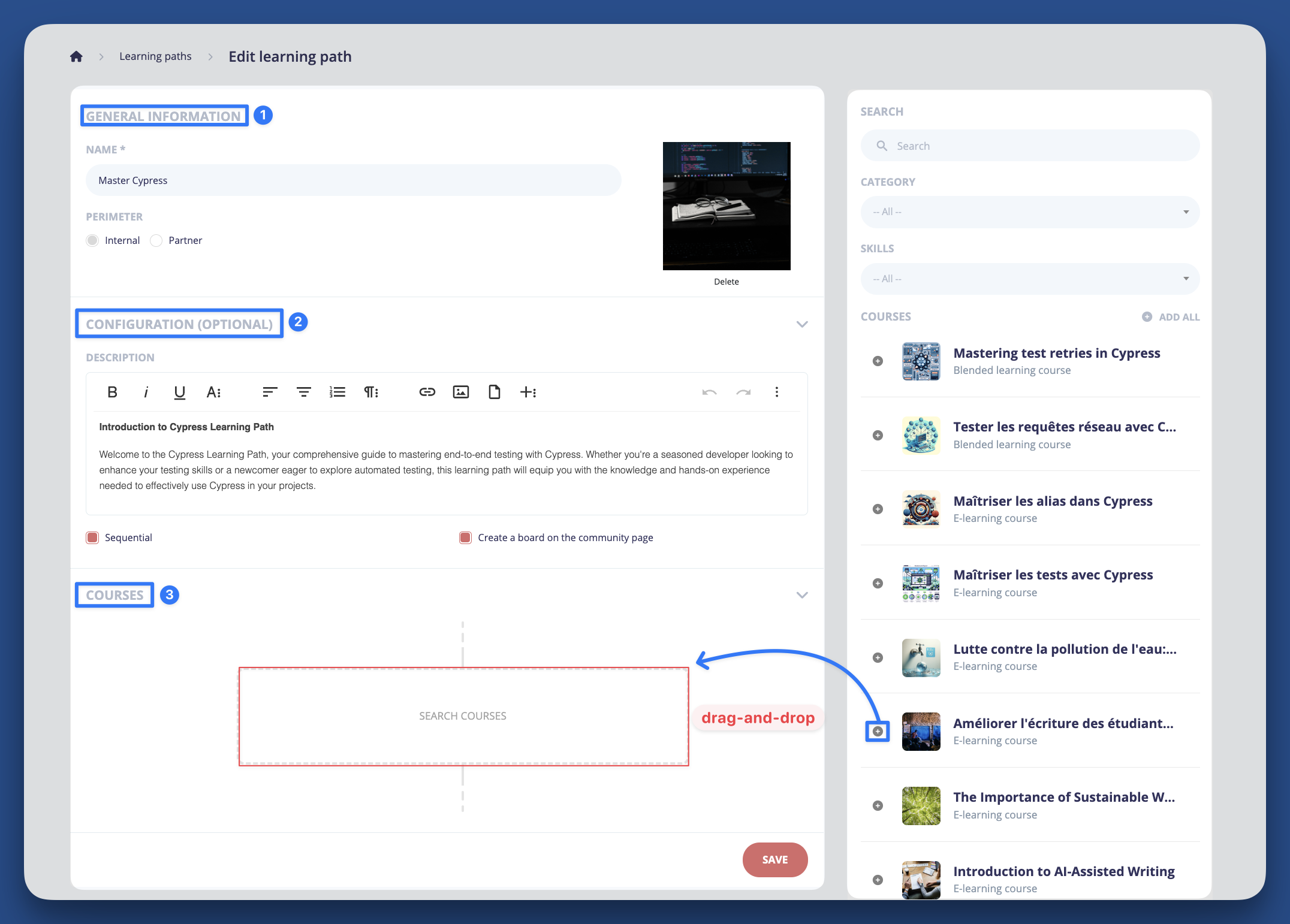Viewport: 1290px width, 924px height.
Task: Focus the course Search field
Action: coord(1030,146)
